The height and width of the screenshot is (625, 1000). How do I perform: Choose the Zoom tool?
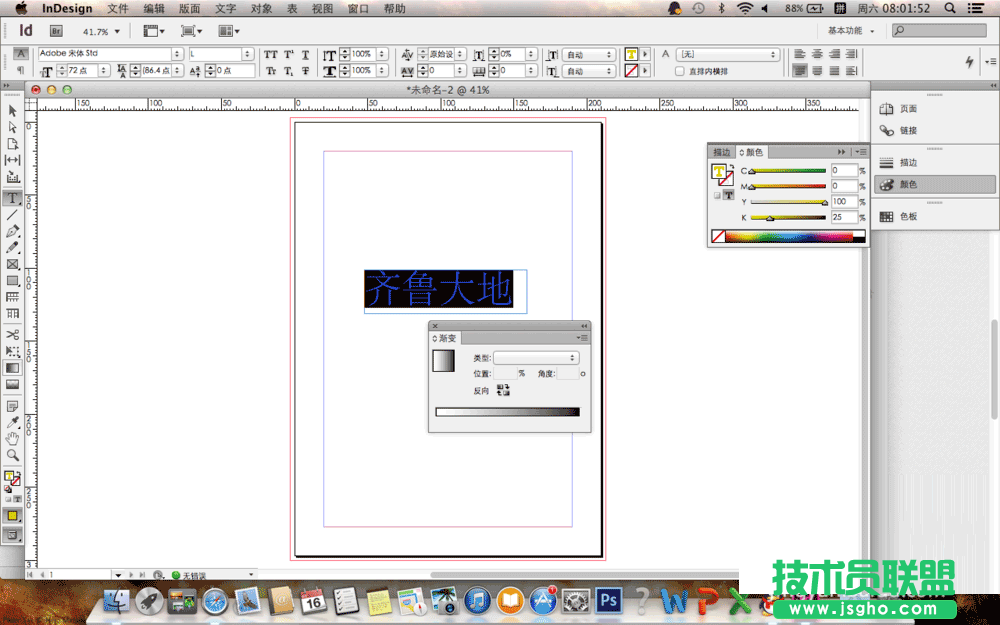click(12, 456)
